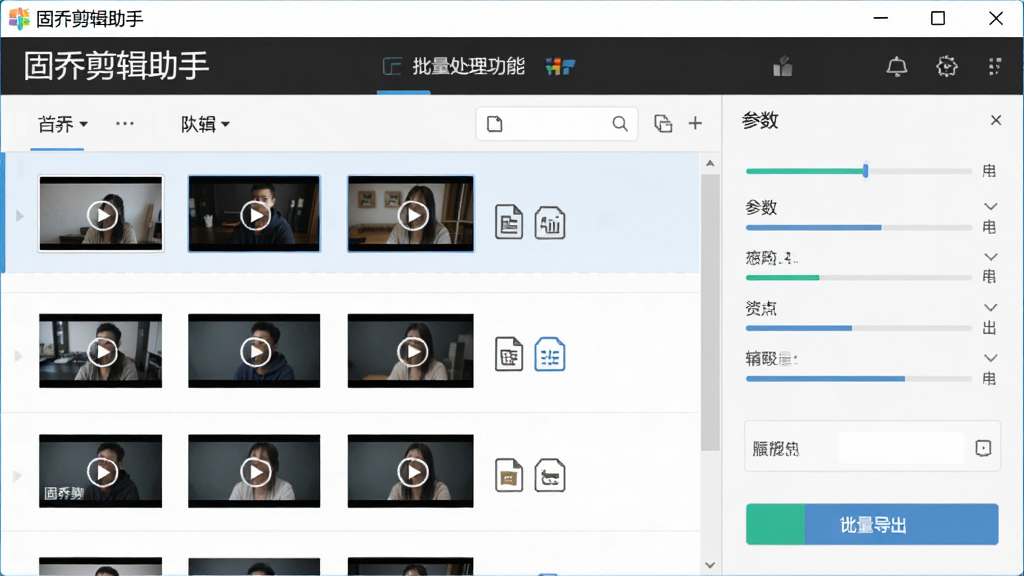Click the square icon right of bottom input
1024x576 pixels.
click(x=984, y=448)
